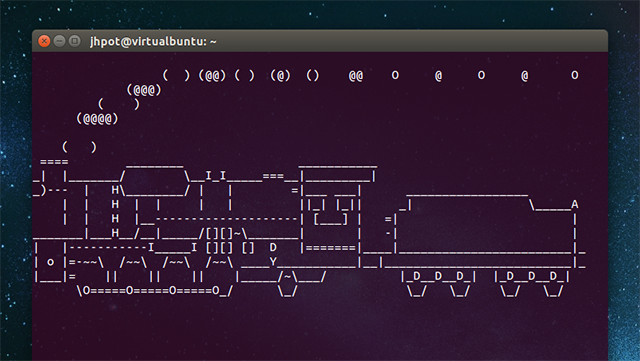Click the (@@@) smoke puff text
The width and height of the screenshot is (640, 361).
(144, 90)
